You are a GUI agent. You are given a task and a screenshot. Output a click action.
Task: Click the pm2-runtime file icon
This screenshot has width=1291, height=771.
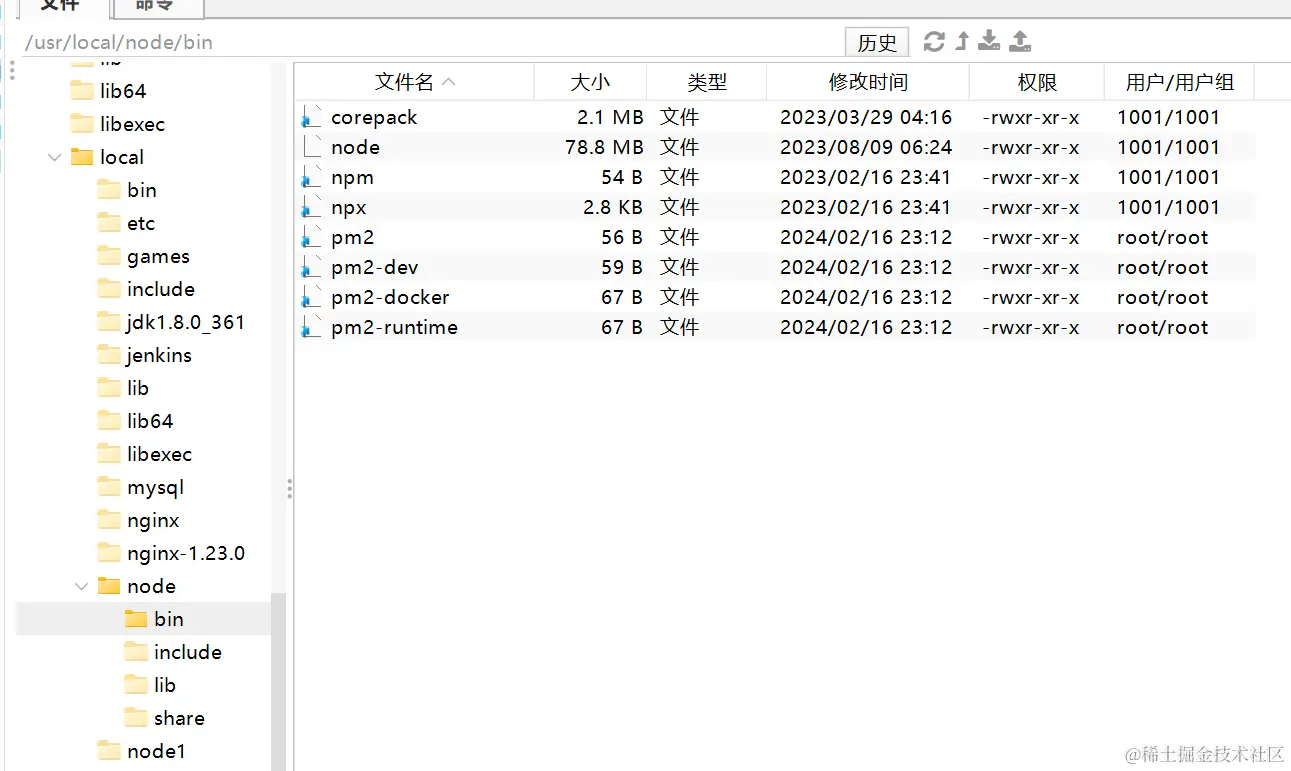(x=312, y=328)
